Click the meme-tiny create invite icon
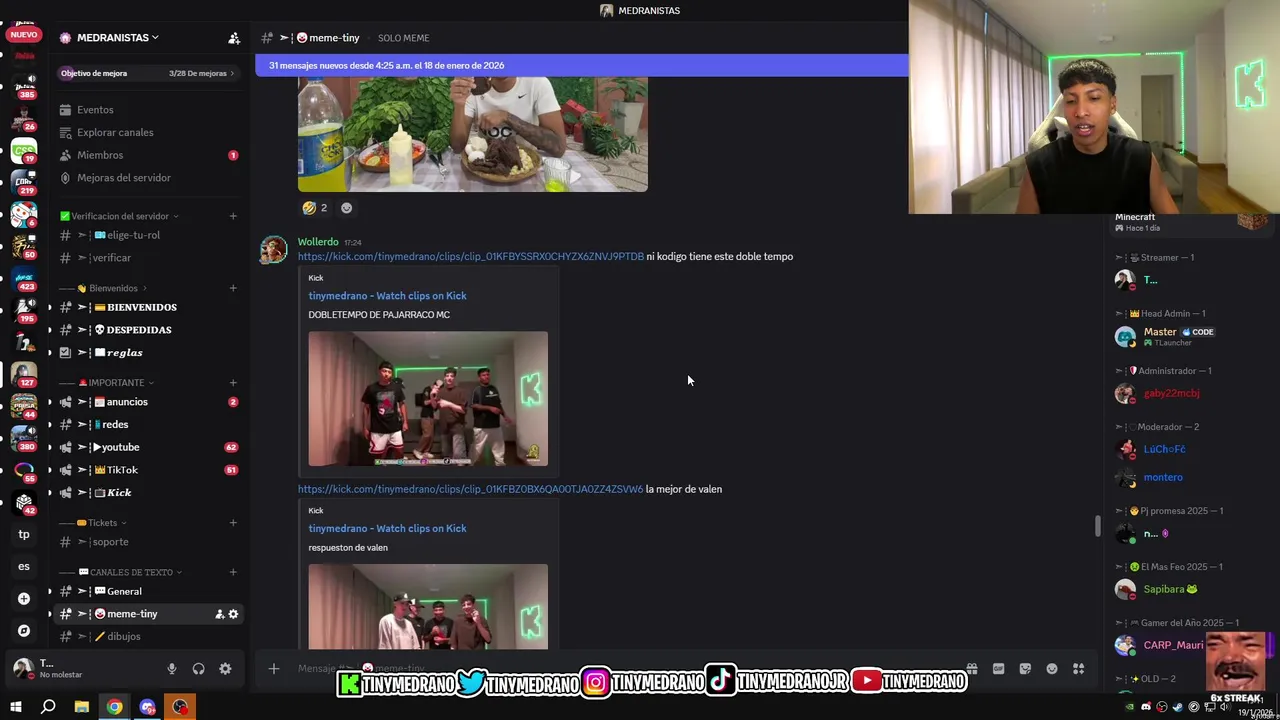Viewport: 1280px width, 720px height. [x=220, y=614]
